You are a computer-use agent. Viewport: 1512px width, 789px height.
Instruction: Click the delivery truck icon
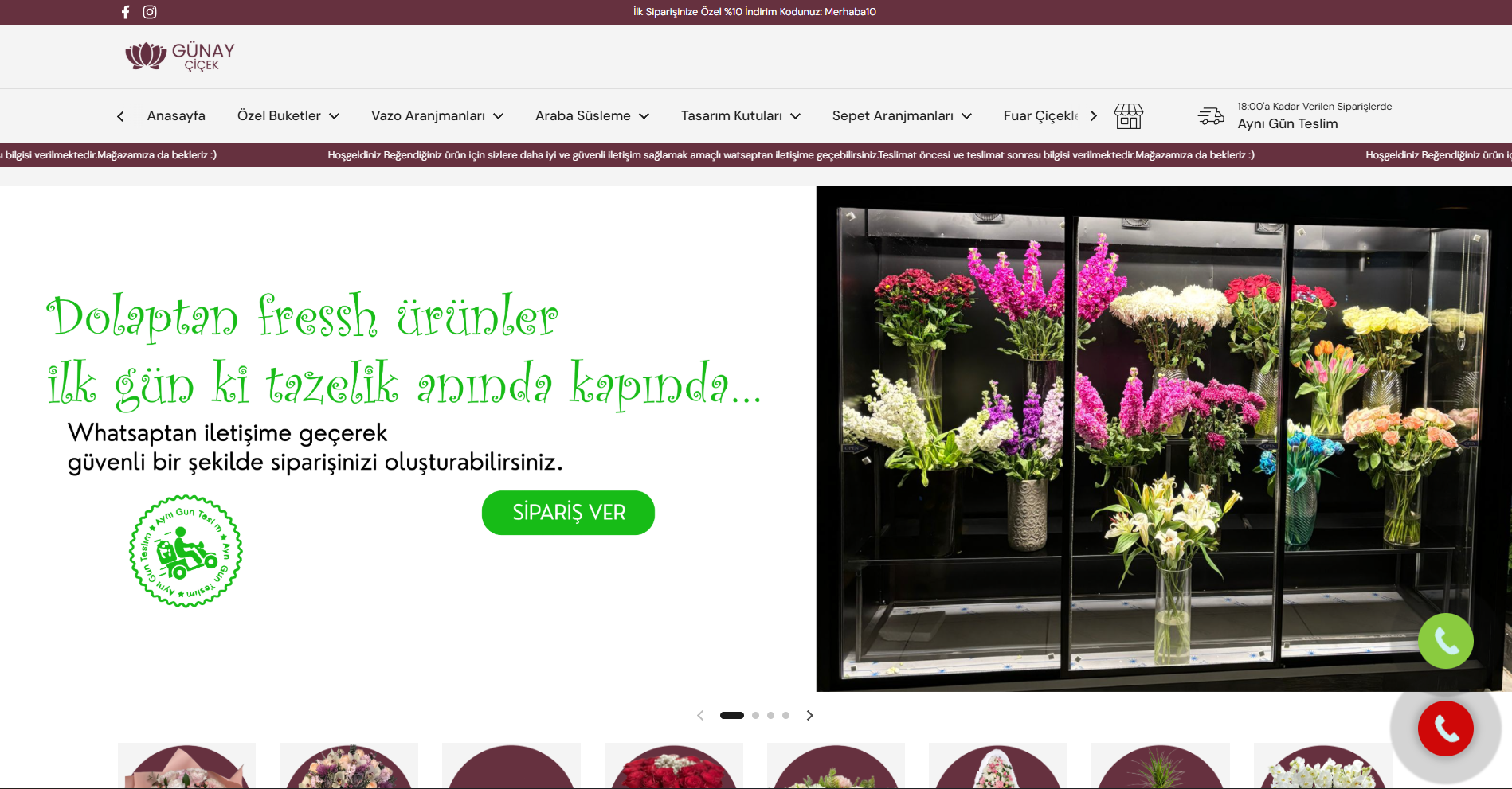(1211, 116)
